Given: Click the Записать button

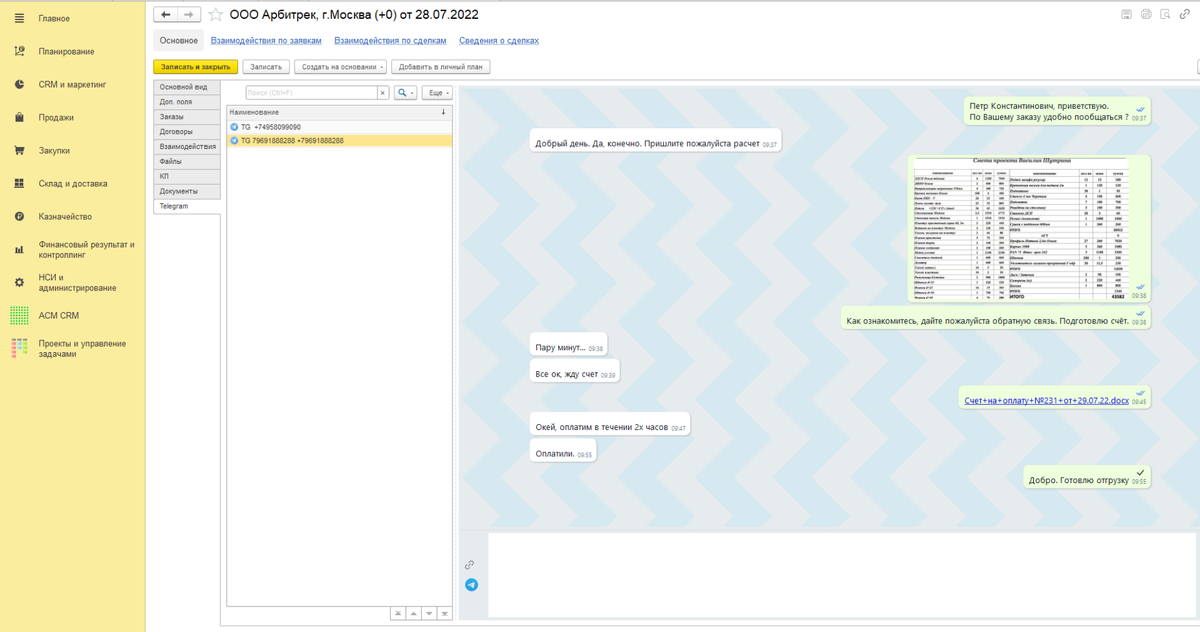Looking at the screenshot, I should [x=266, y=67].
